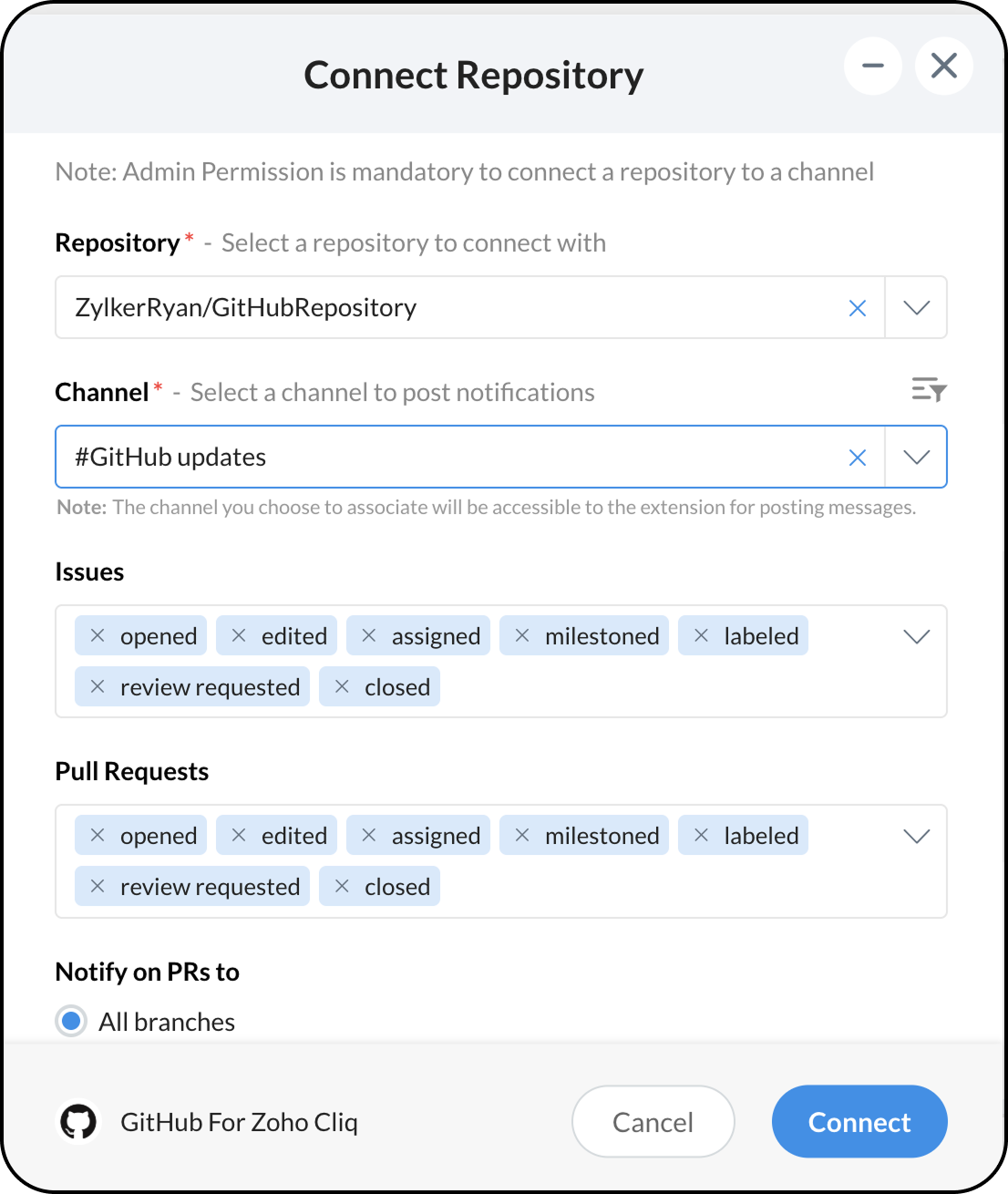Select the All branches radio button
The image size is (1008, 1194).
point(71,1021)
